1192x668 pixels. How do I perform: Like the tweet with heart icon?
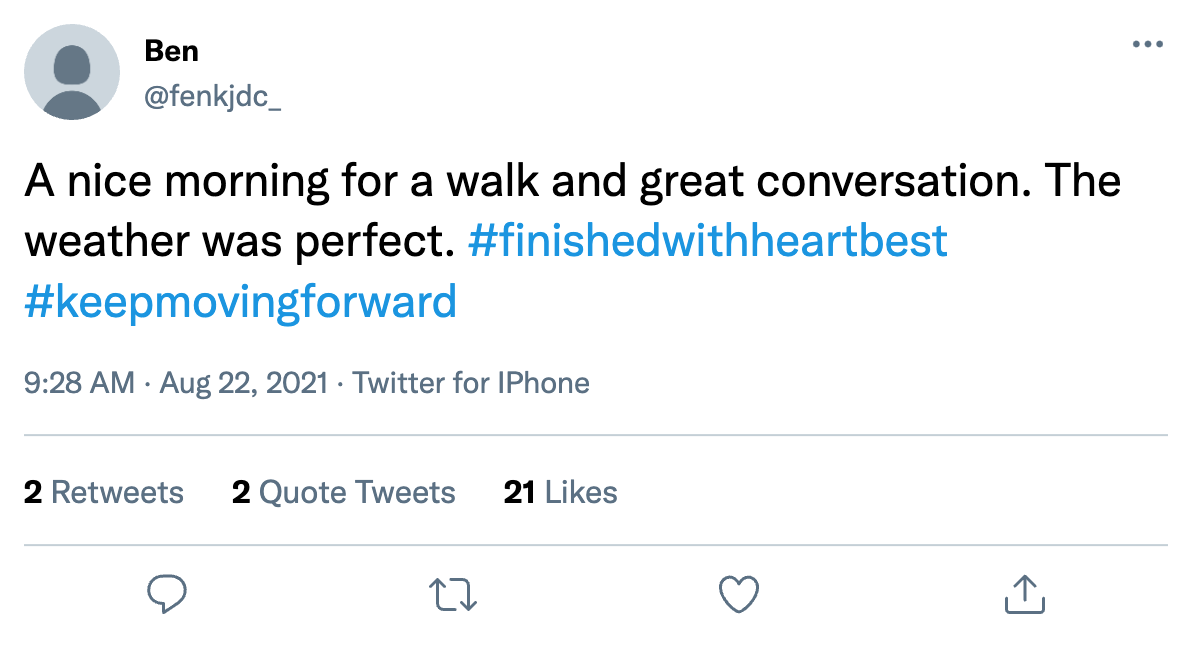pos(739,594)
